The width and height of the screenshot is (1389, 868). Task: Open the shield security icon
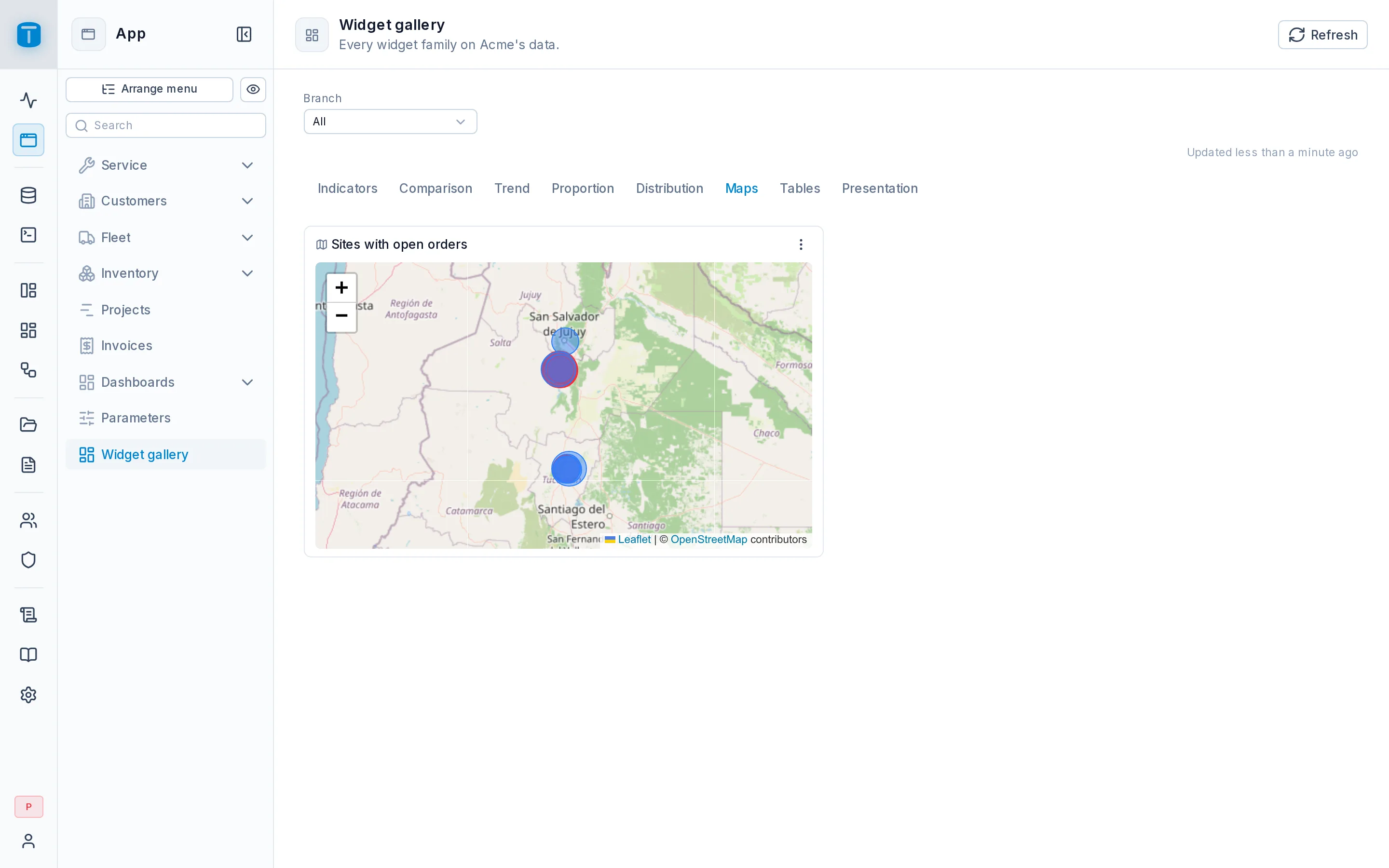(x=28, y=560)
